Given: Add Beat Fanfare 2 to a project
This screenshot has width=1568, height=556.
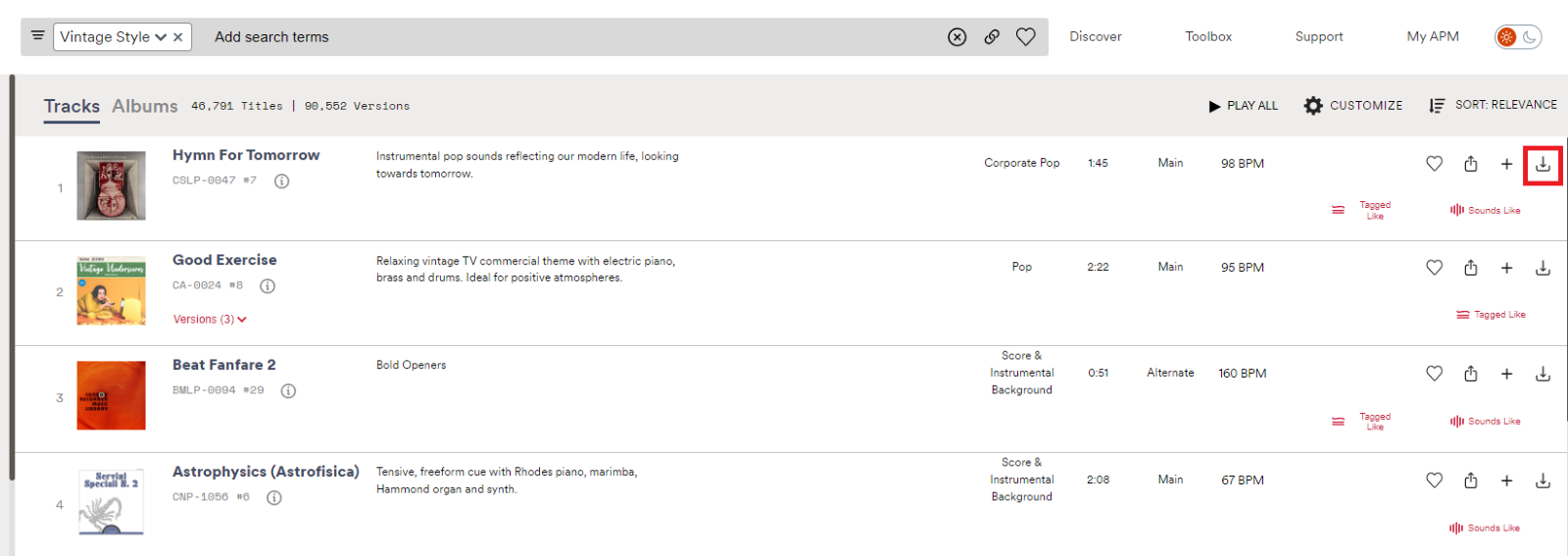Looking at the screenshot, I should [x=1507, y=374].
